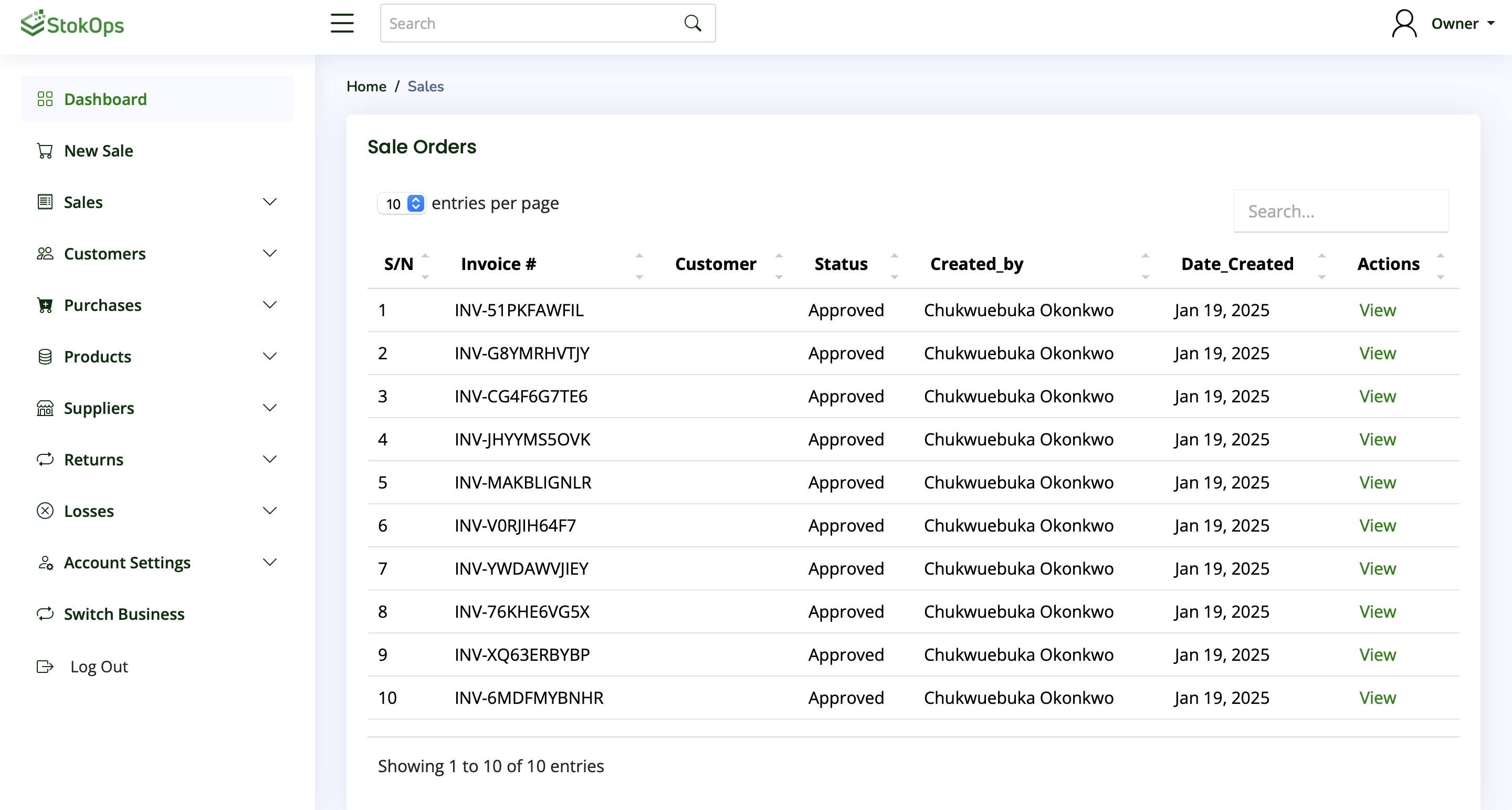Expand the Products sidebar chevron
The height and width of the screenshot is (810, 1512).
point(269,357)
